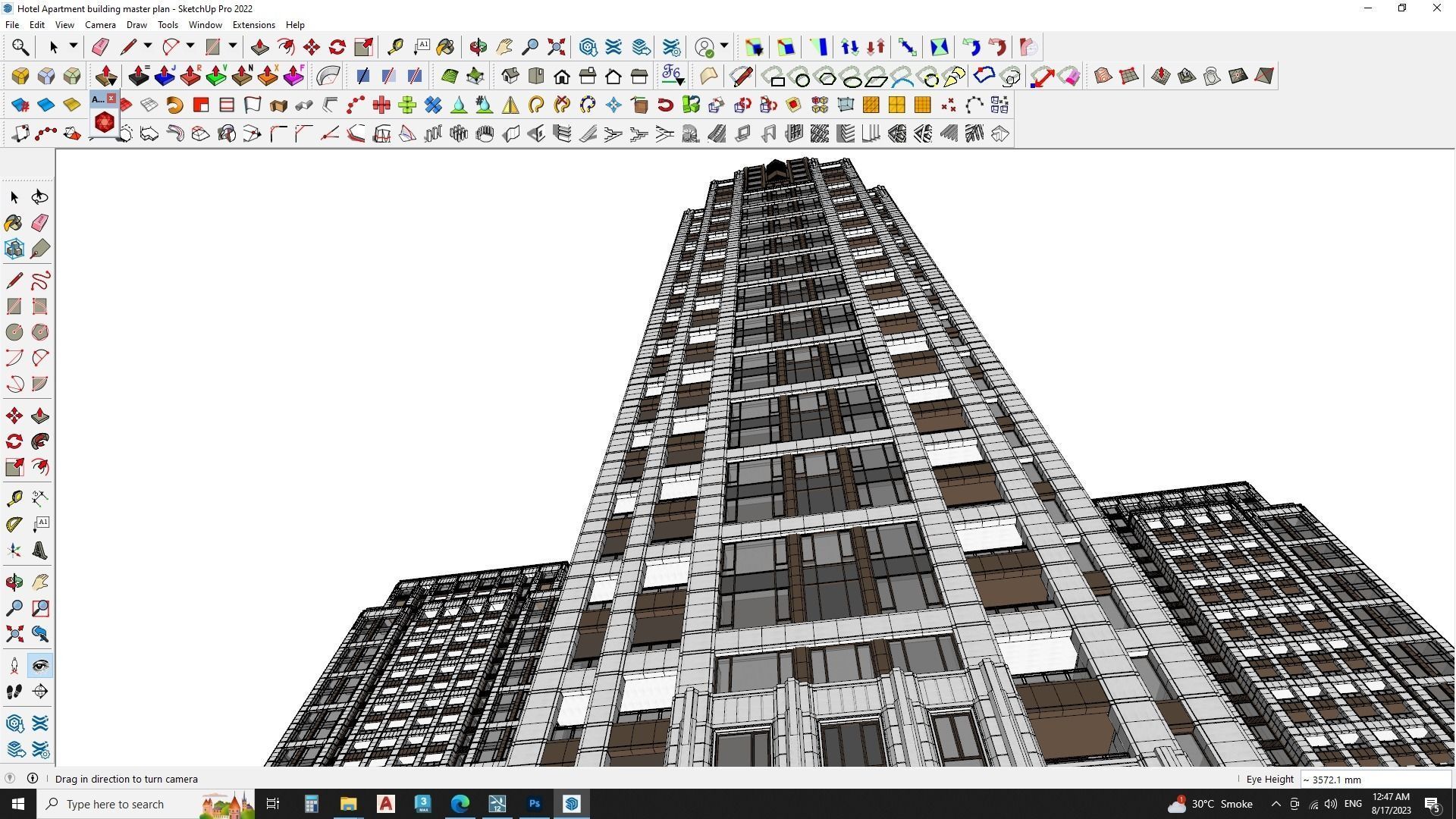Open 3D Warehouse from top toolbar

point(588,47)
